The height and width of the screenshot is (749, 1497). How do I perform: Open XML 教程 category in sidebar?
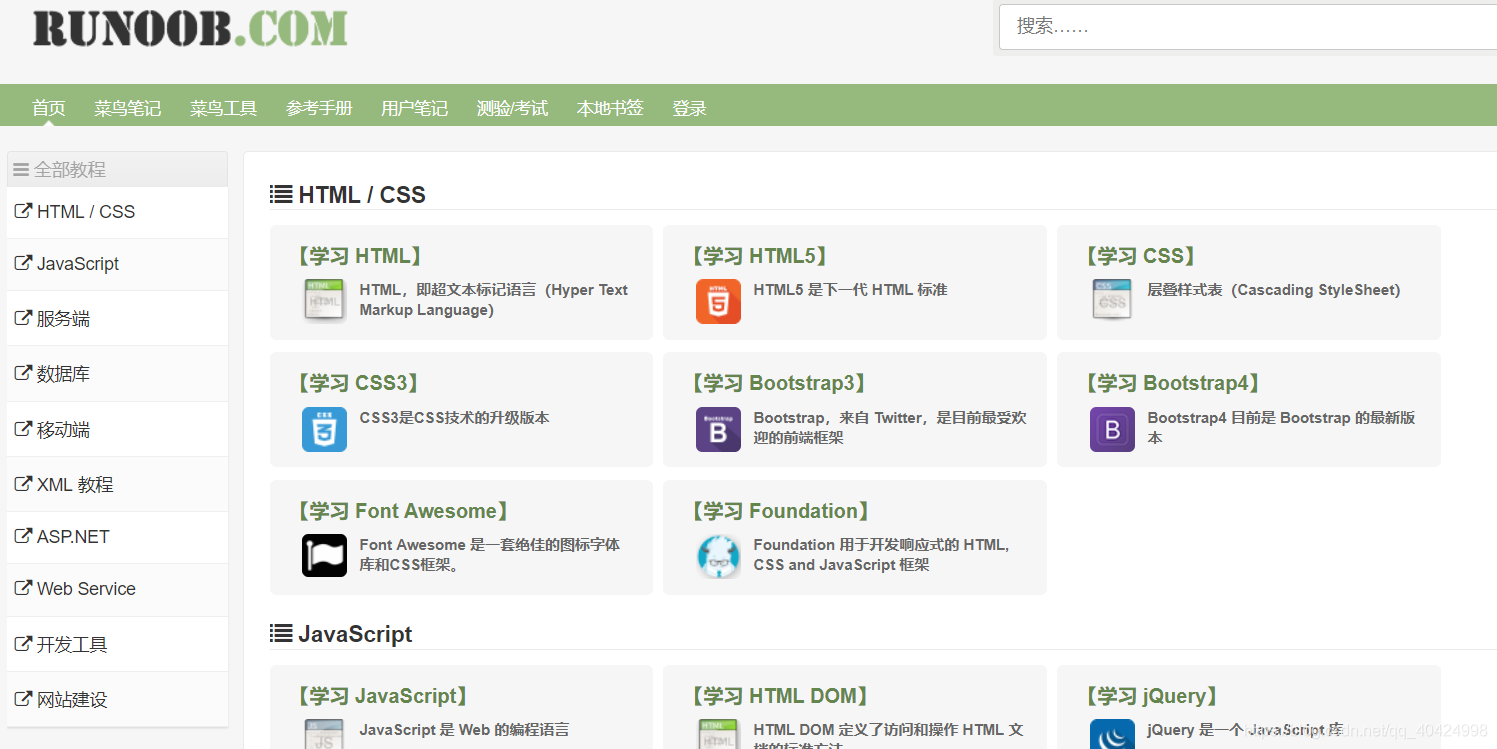117,484
